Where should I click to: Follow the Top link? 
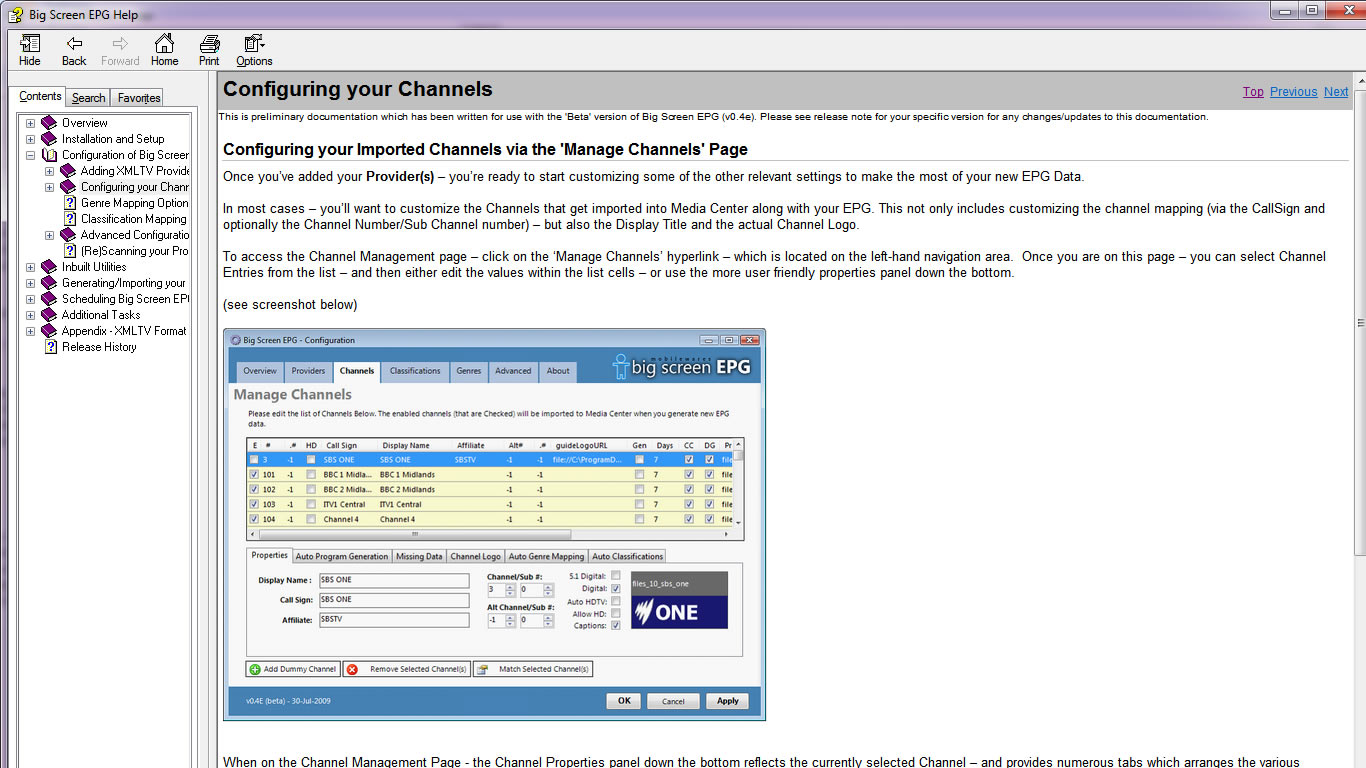[1253, 91]
